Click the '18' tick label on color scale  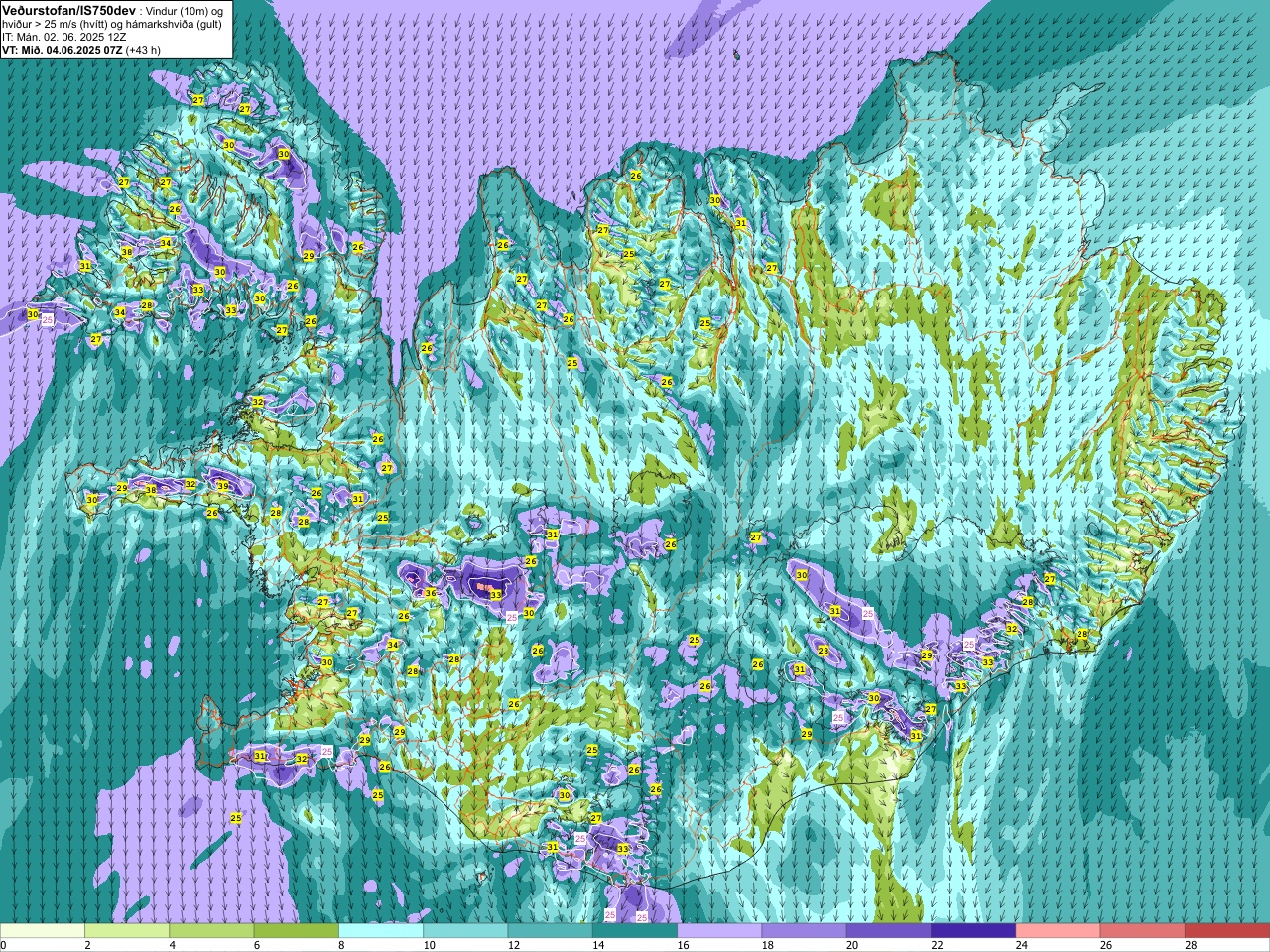[768, 945]
